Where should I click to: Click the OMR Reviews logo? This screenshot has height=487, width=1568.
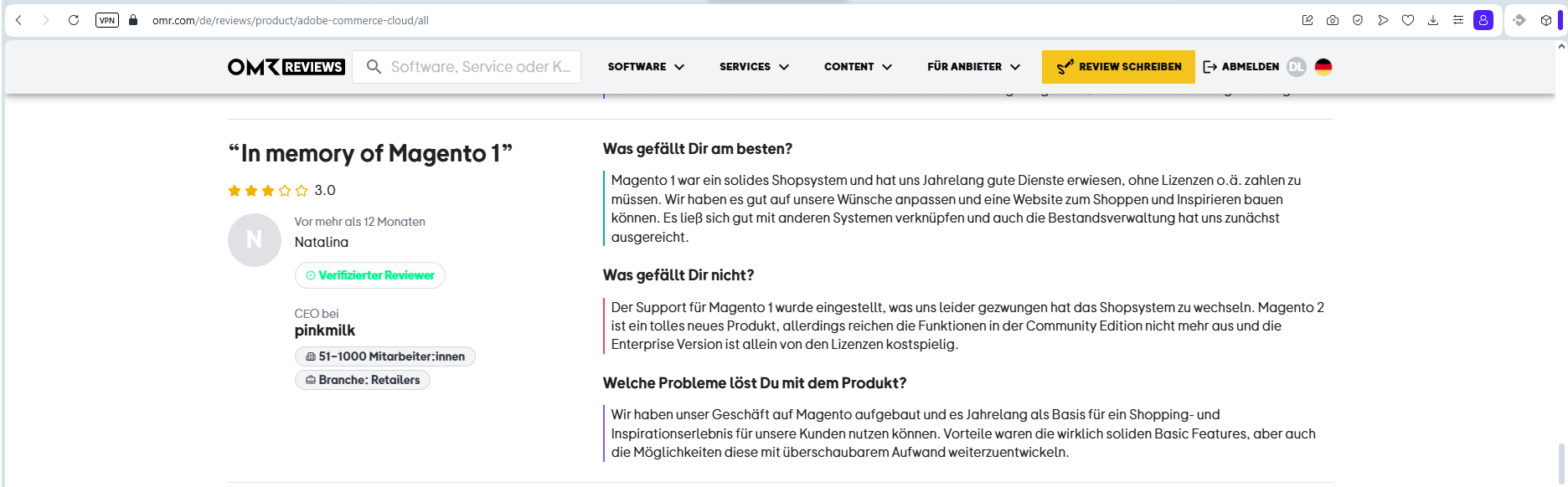point(286,67)
